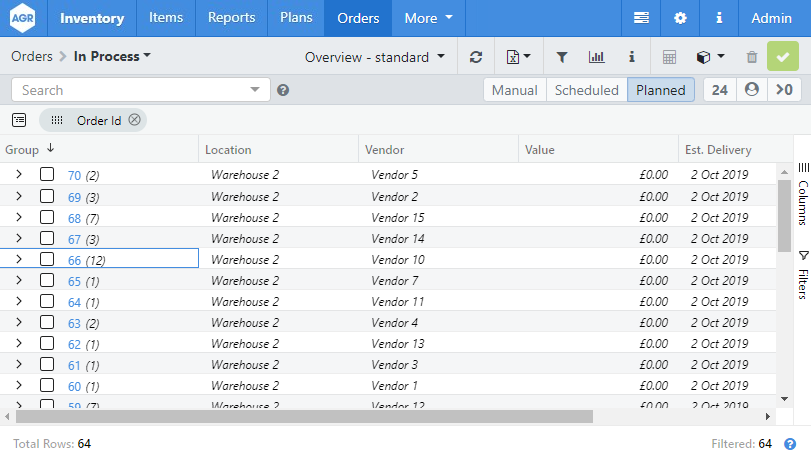Tick the checkbox for order 70
Image resolution: width=811 pixels, height=455 pixels.
tap(47, 175)
